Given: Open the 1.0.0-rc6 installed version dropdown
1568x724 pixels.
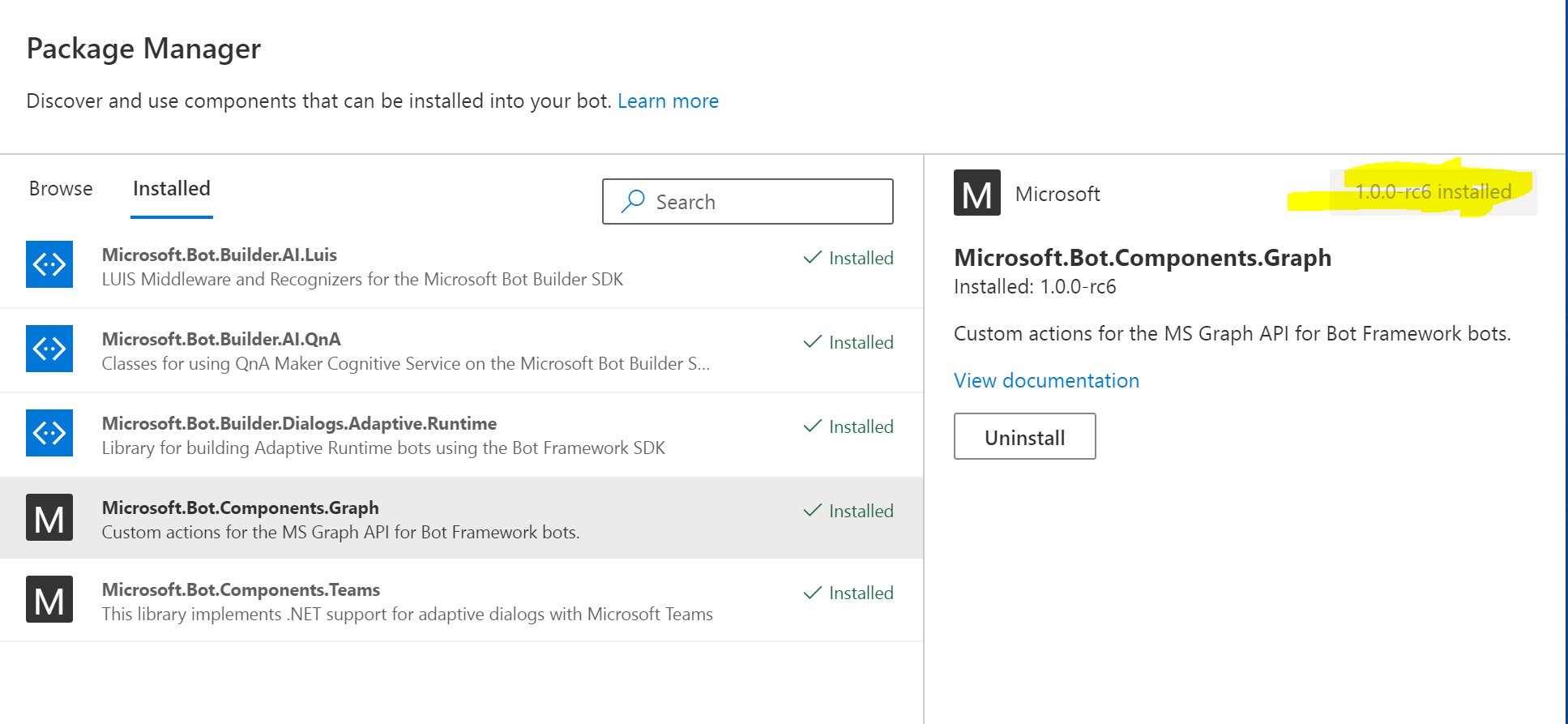Looking at the screenshot, I should pos(1433,192).
